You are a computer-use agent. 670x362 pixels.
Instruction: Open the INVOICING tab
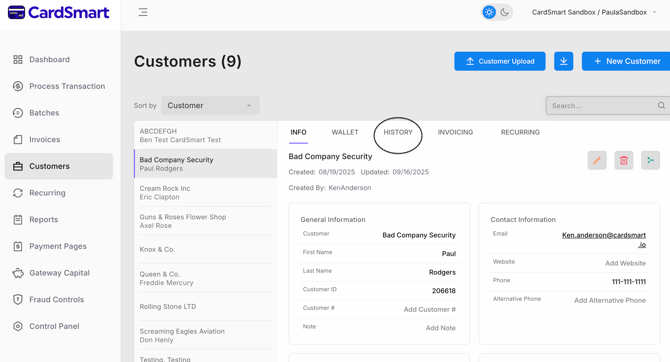click(x=455, y=132)
